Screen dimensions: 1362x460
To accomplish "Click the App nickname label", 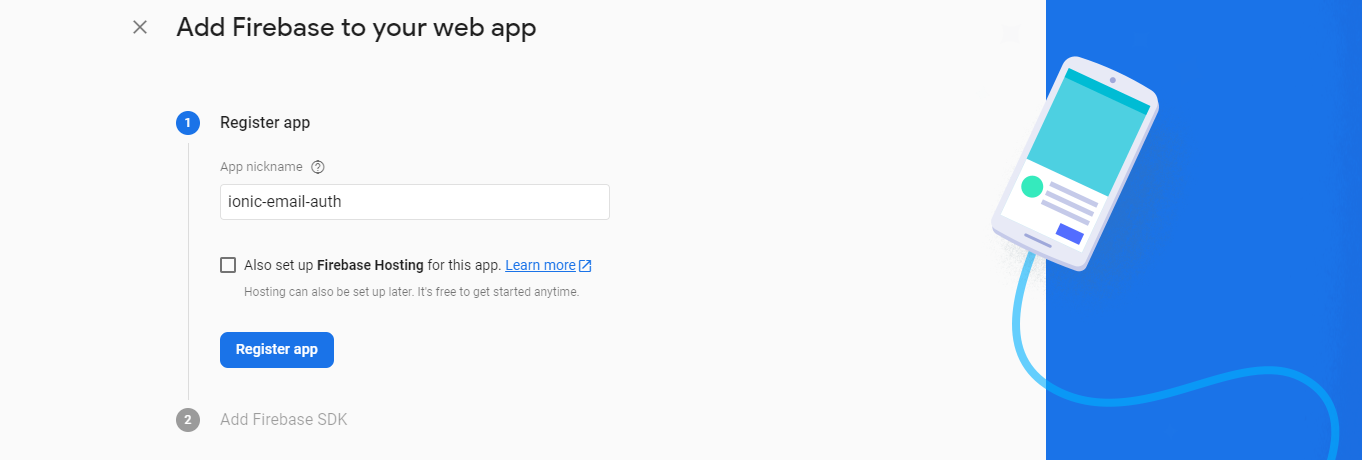I will tap(261, 167).
